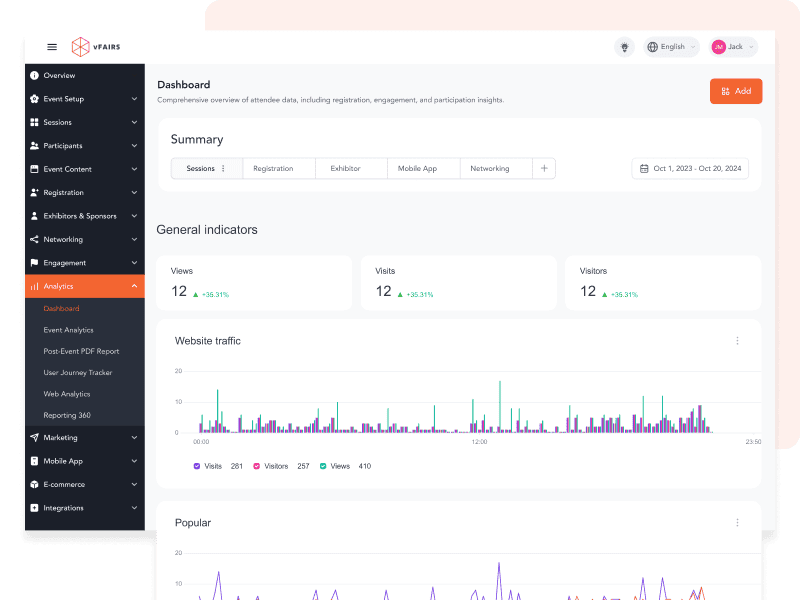Expand the Sessions sidebar chevron

point(134,122)
